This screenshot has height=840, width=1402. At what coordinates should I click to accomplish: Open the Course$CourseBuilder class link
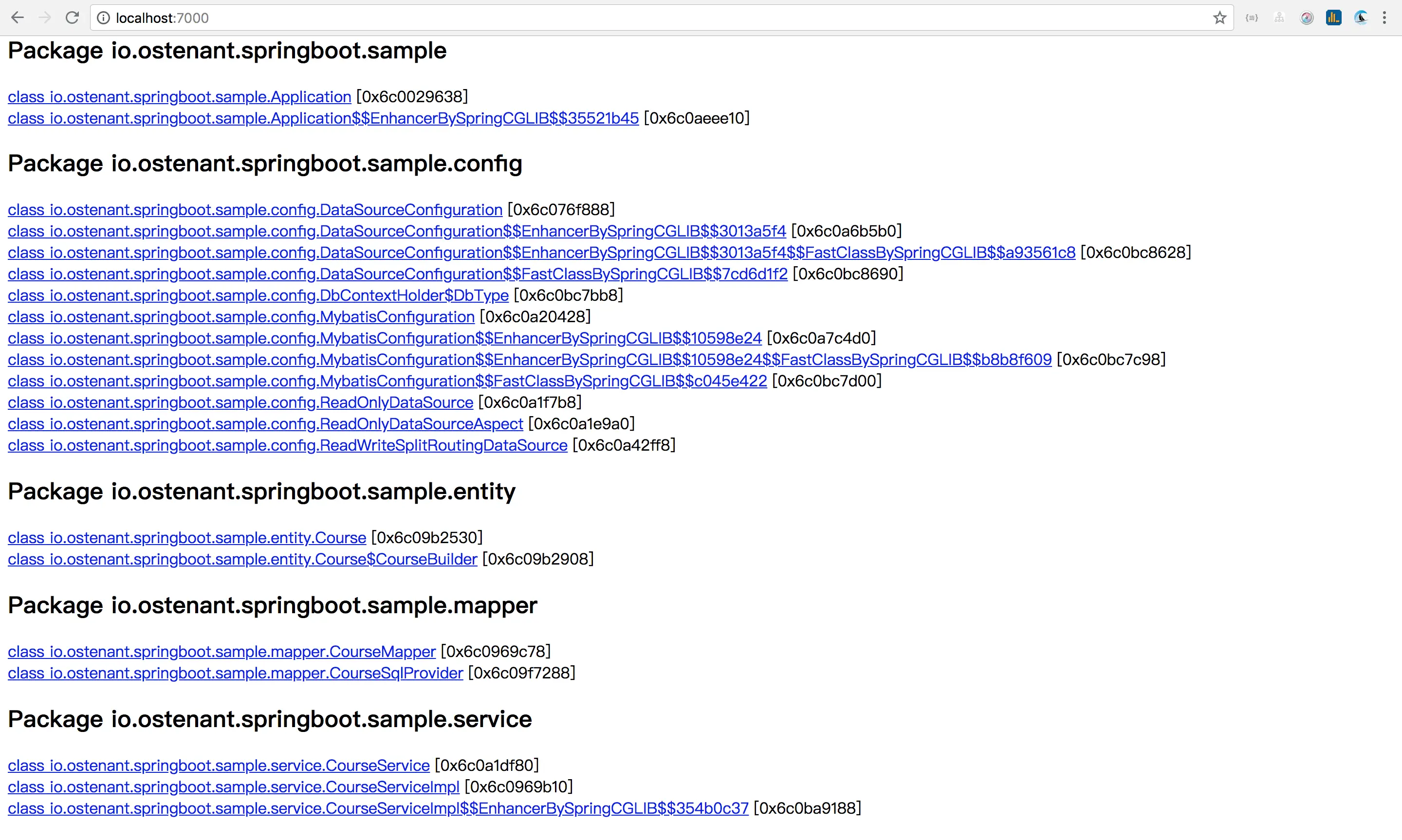click(x=242, y=559)
